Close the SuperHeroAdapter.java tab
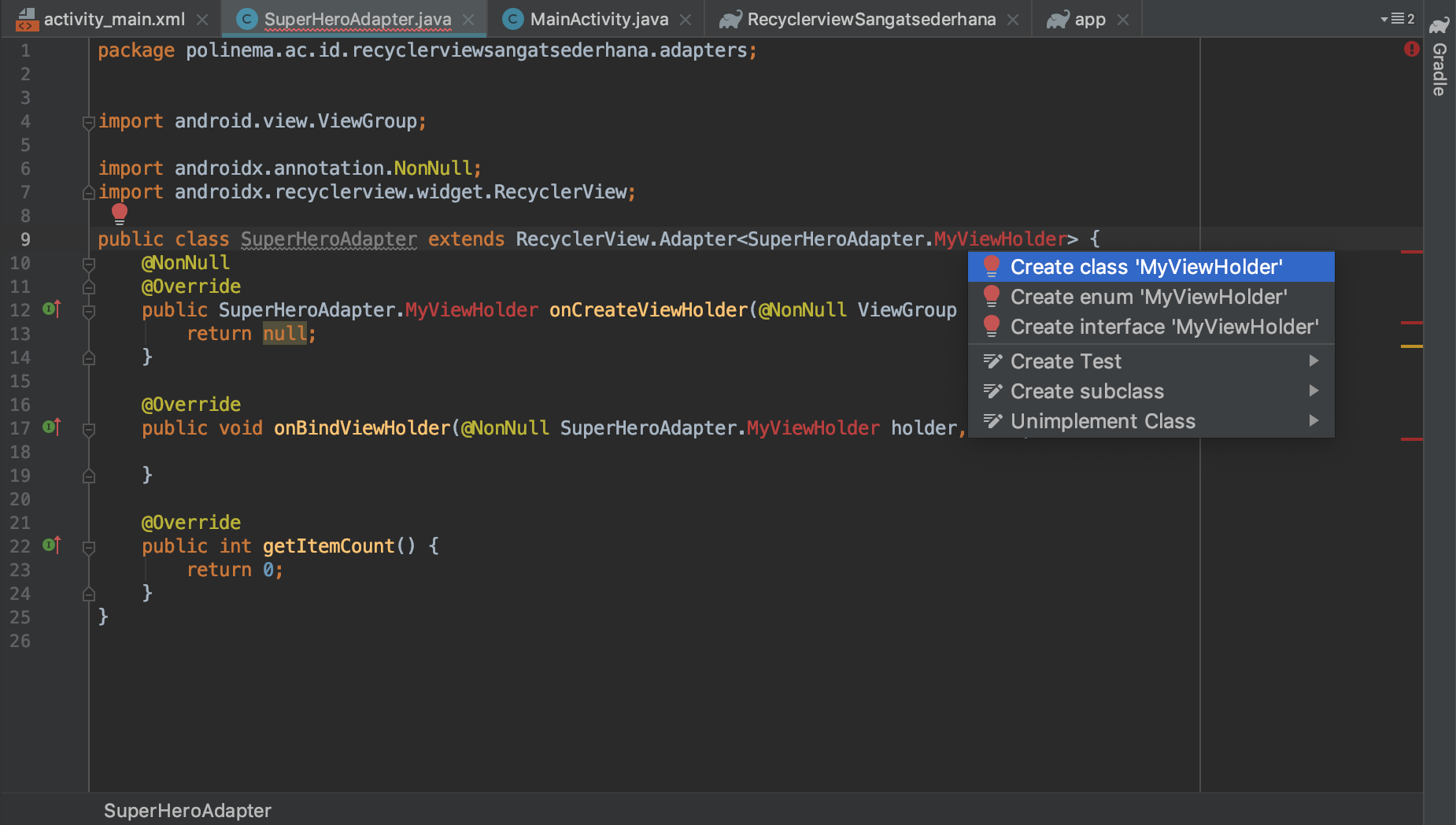The image size is (1456, 825). (x=468, y=20)
